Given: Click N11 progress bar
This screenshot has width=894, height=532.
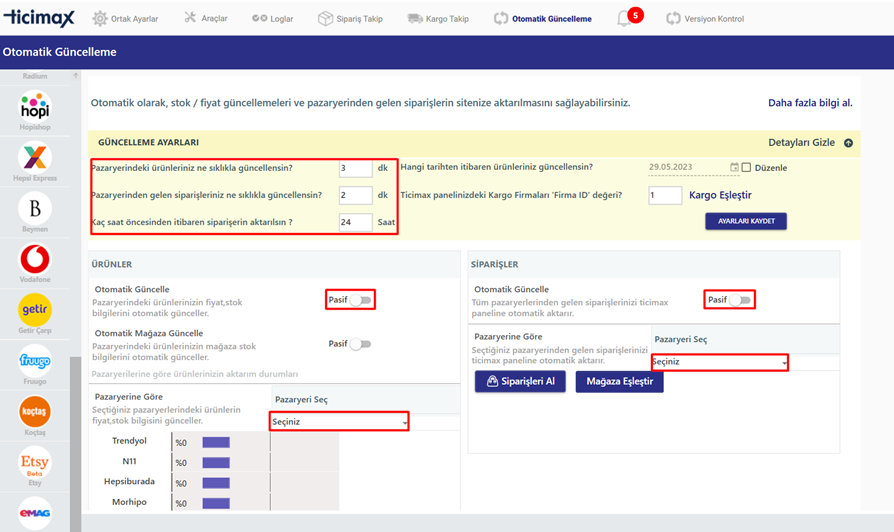Looking at the screenshot, I should [216, 462].
